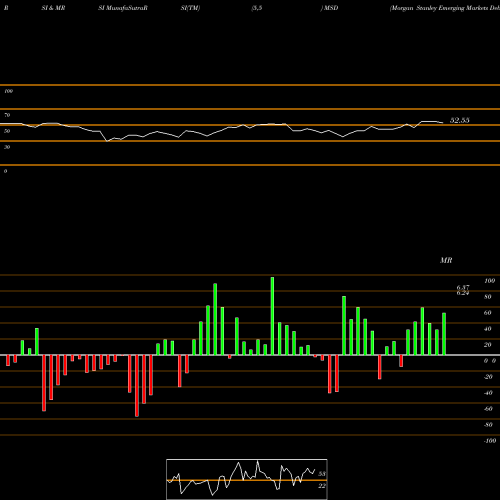This screenshot has height=500, width=500.
Task: Click the MR axis label -80
Action: pyautogui.click(x=488, y=425)
